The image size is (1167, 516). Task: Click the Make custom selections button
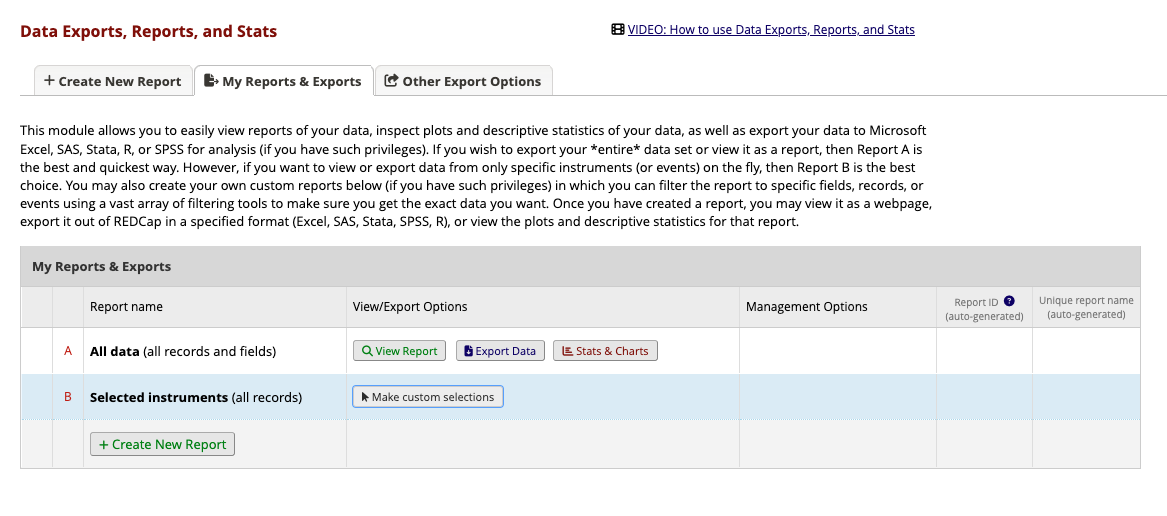point(428,397)
